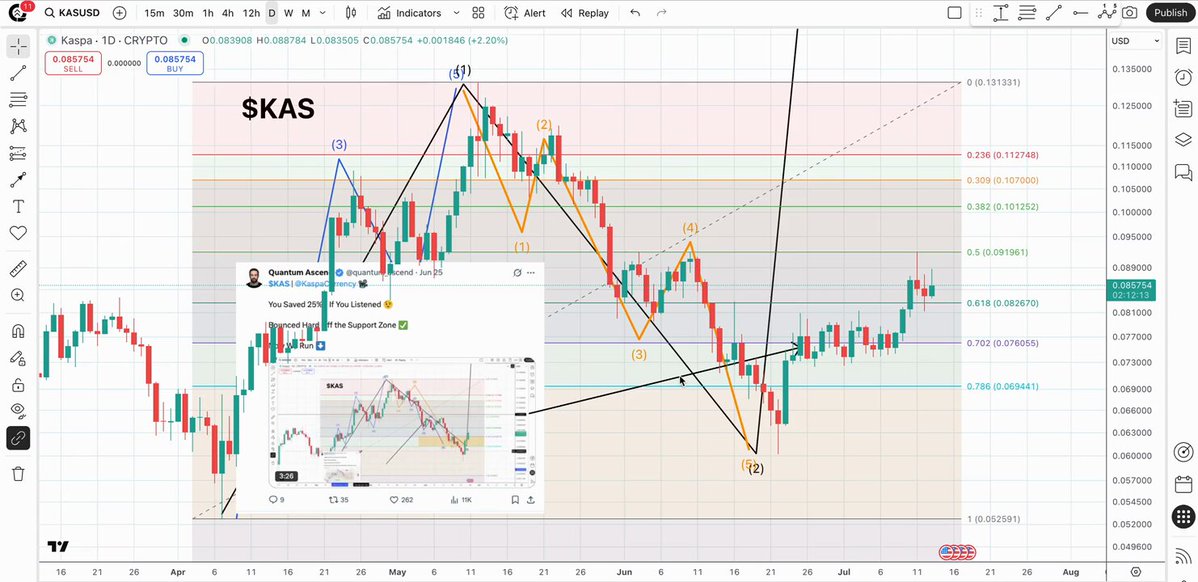Click the Publish button
Screen dimensions: 1198x582
point(1170,13)
